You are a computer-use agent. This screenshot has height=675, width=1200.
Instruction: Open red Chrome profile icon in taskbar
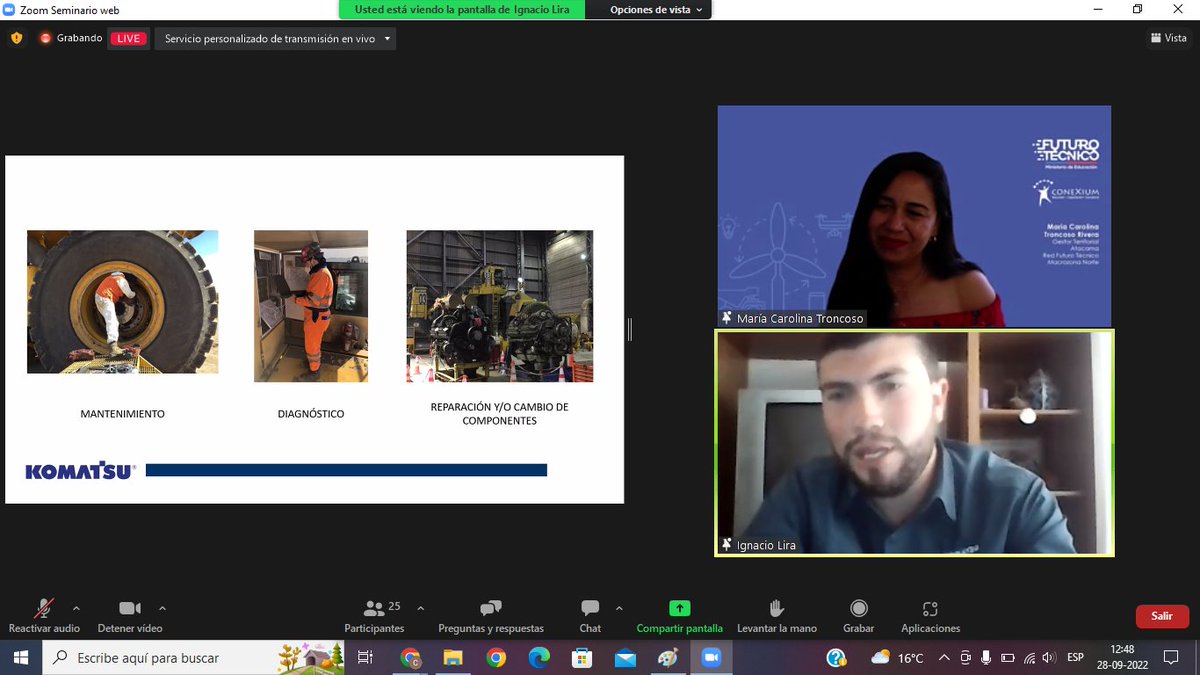pos(410,657)
